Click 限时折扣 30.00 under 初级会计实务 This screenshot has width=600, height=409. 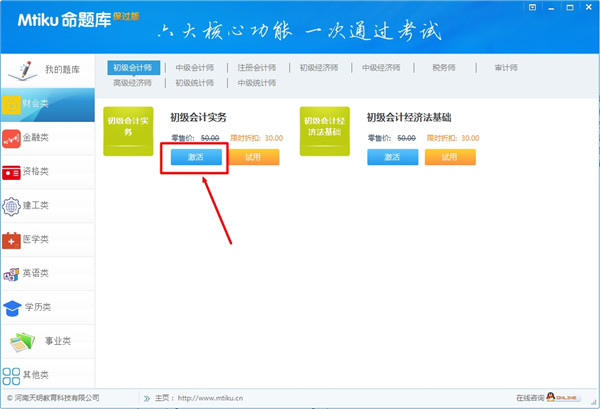click(x=256, y=138)
